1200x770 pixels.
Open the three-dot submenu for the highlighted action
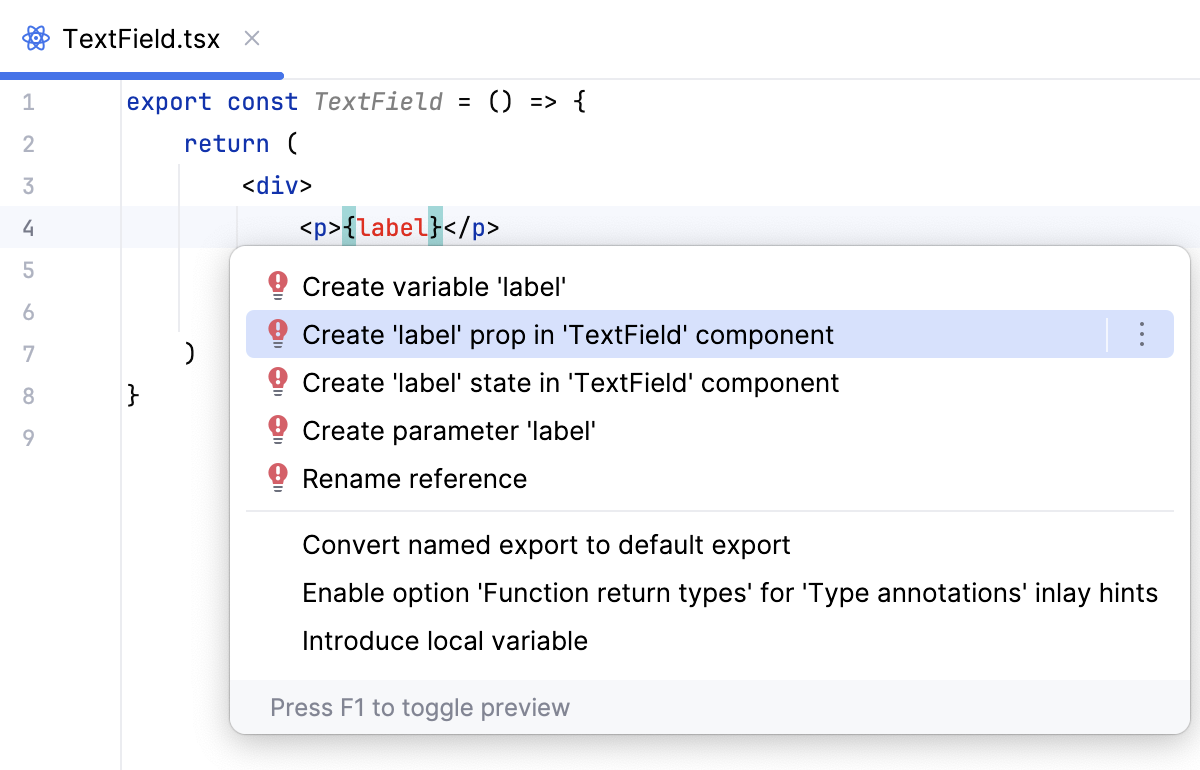pyautogui.click(x=1142, y=335)
